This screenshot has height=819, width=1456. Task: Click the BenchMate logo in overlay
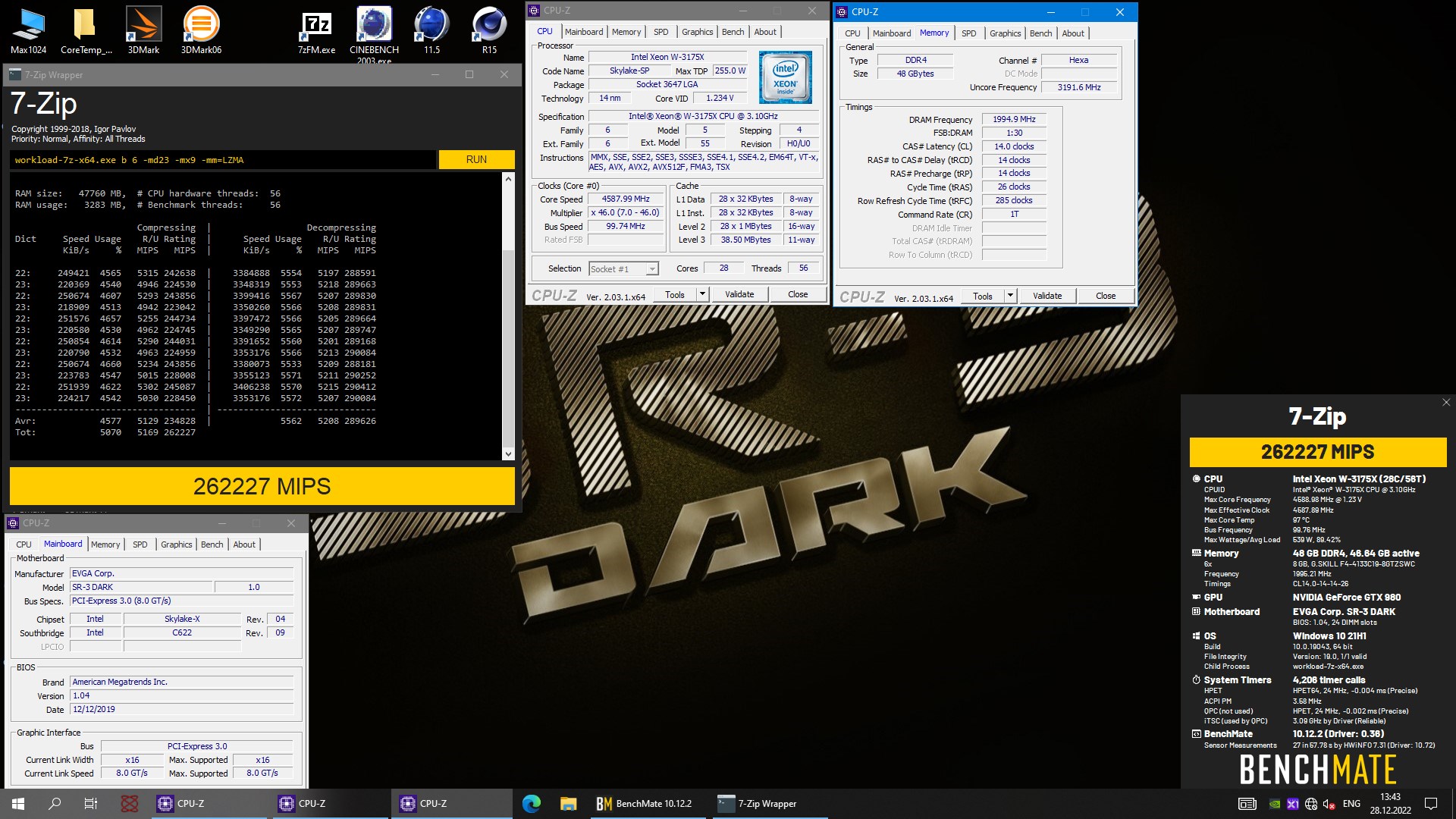click(x=1317, y=769)
